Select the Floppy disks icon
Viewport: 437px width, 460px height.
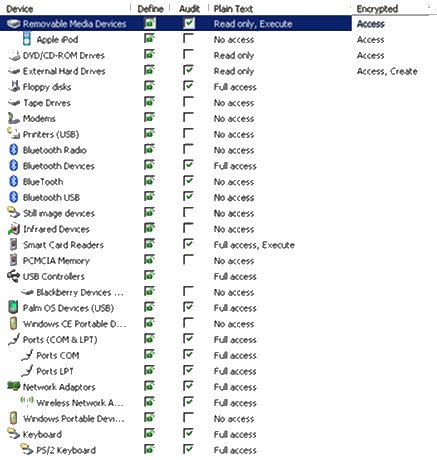point(14,87)
